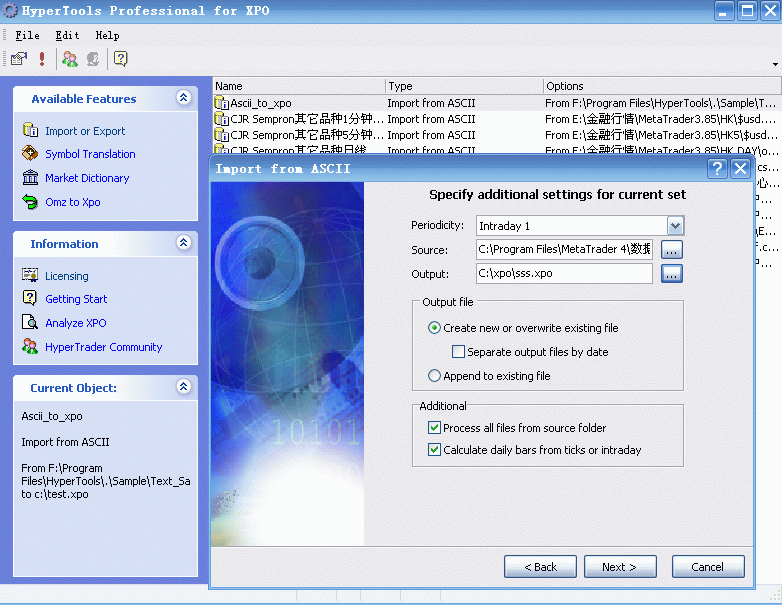Click the icon of the CJR Sempron 5分钟 row
This screenshot has width=782, height=605.
[x=221, y=135]
